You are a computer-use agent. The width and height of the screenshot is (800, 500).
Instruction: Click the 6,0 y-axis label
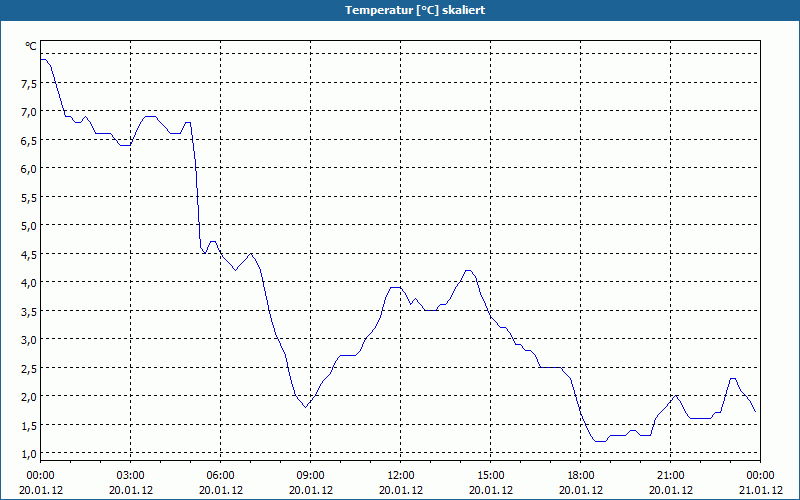[x=29, y=169]
